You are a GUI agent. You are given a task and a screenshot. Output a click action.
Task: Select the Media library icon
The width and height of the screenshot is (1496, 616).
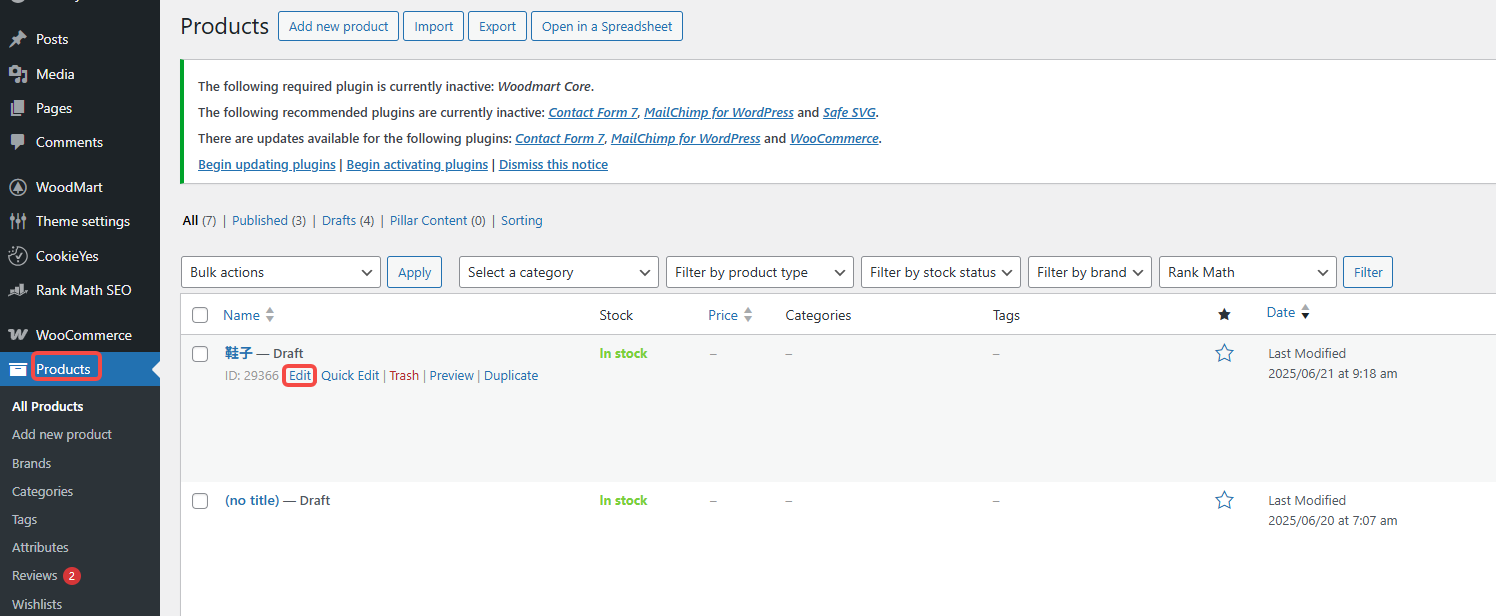[16, 73]
